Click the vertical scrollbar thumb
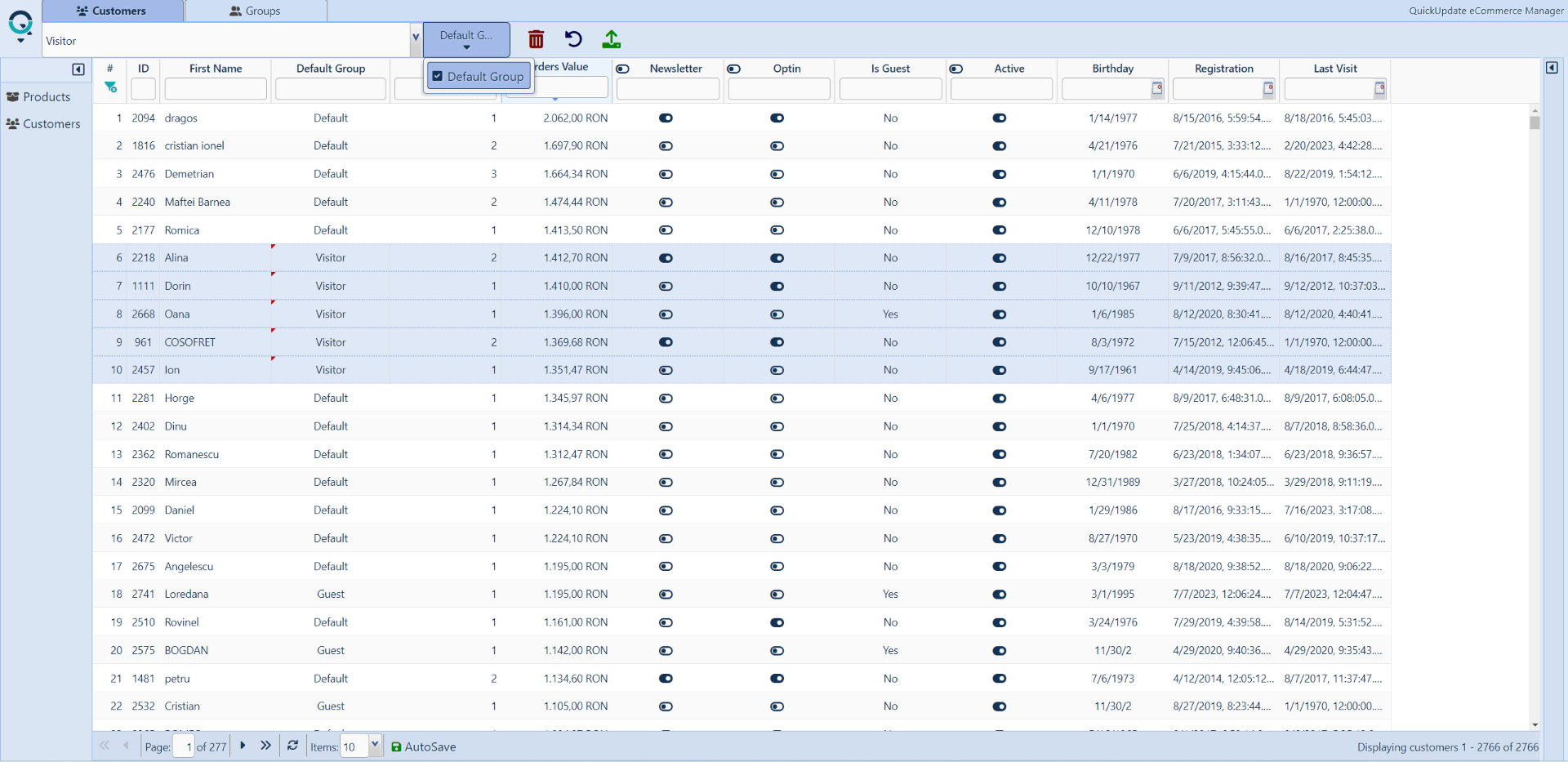This screenshot has width=1568, height=762. [x=1535, y=123]
